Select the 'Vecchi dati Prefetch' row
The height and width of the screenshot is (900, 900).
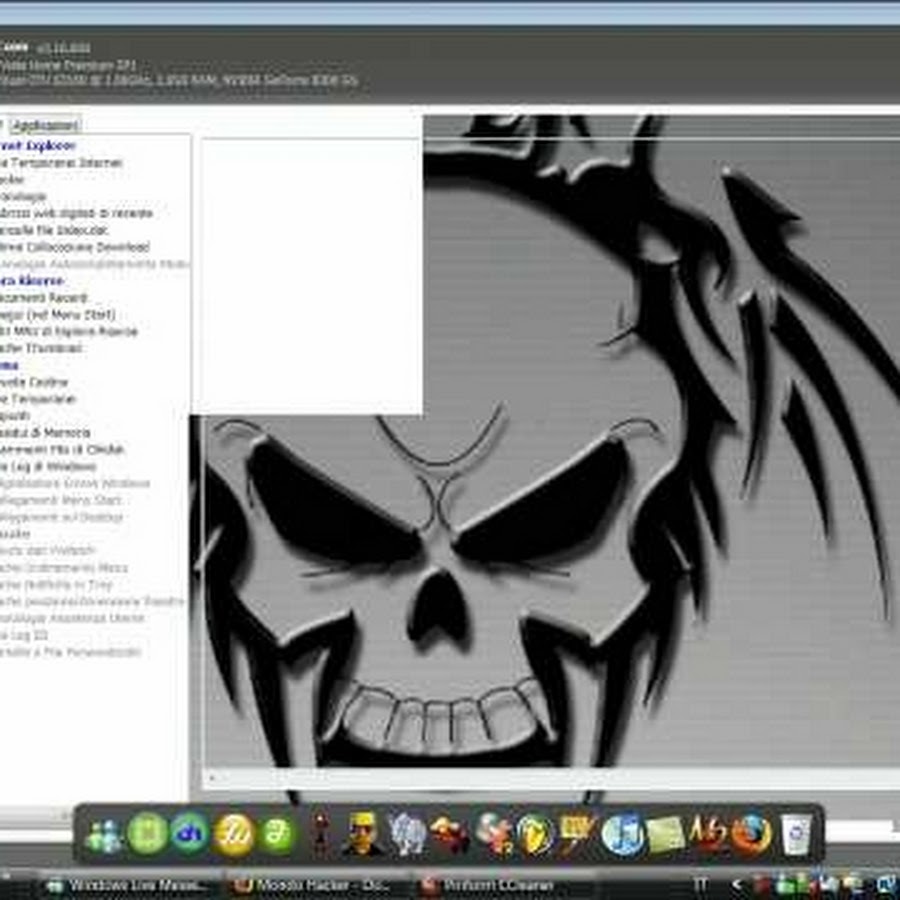(47, 550)
